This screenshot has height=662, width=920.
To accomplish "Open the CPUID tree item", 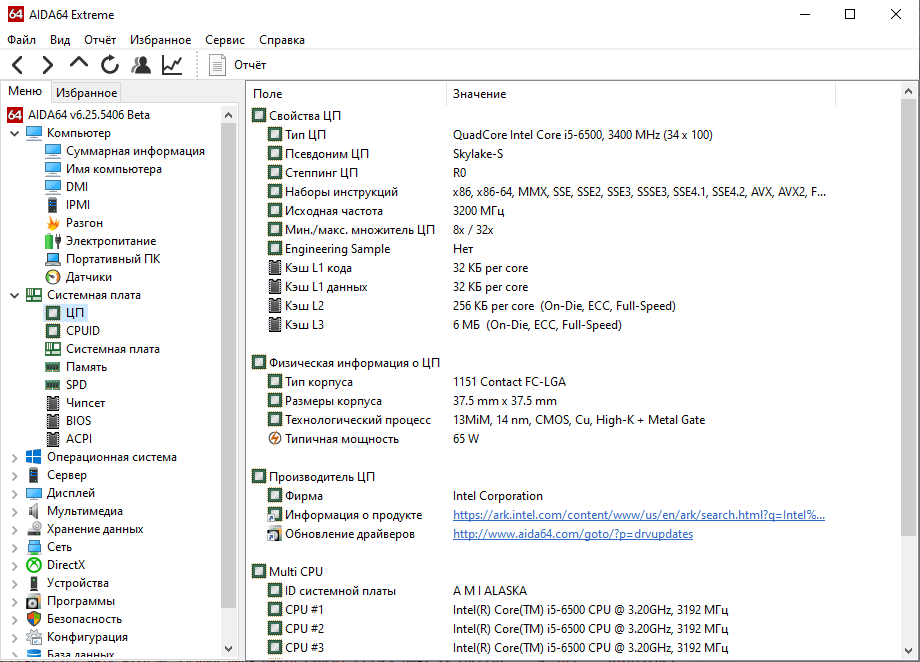I will point(83,331).
